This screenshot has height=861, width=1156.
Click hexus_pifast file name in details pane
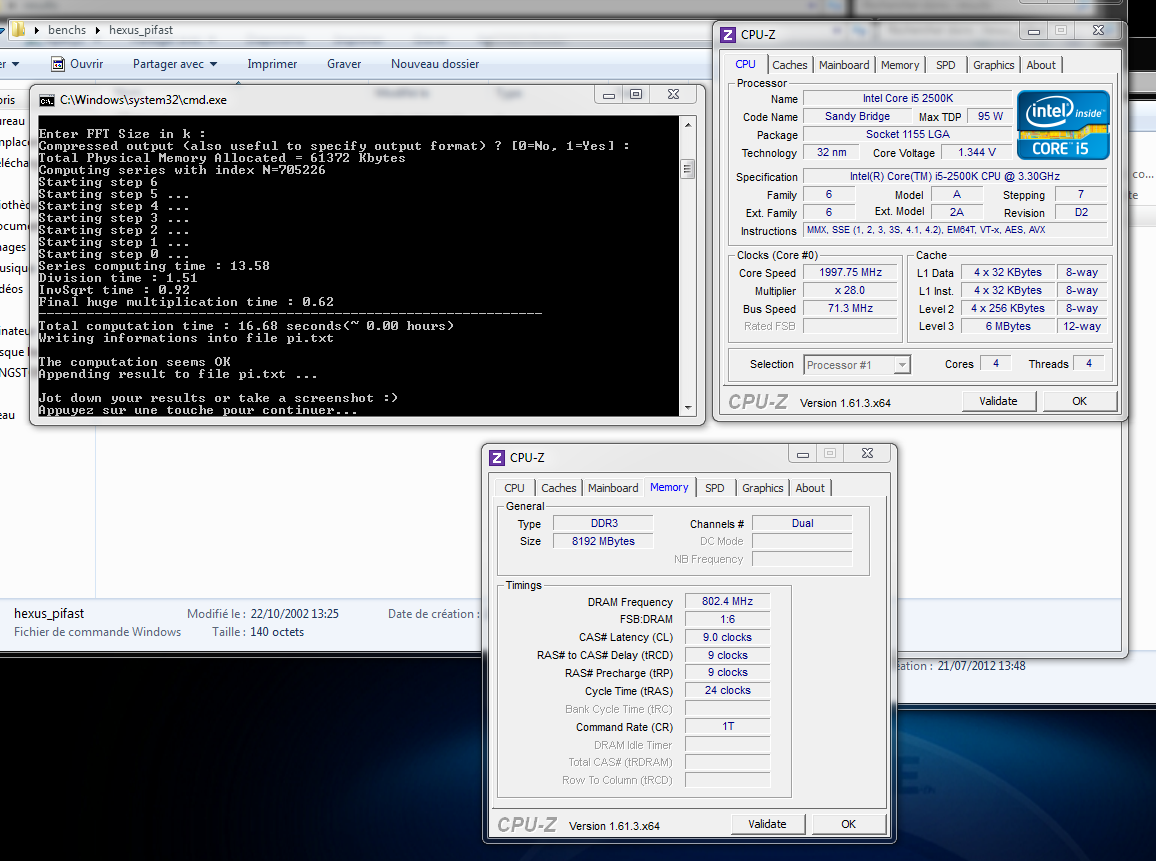tap(49, 613)
